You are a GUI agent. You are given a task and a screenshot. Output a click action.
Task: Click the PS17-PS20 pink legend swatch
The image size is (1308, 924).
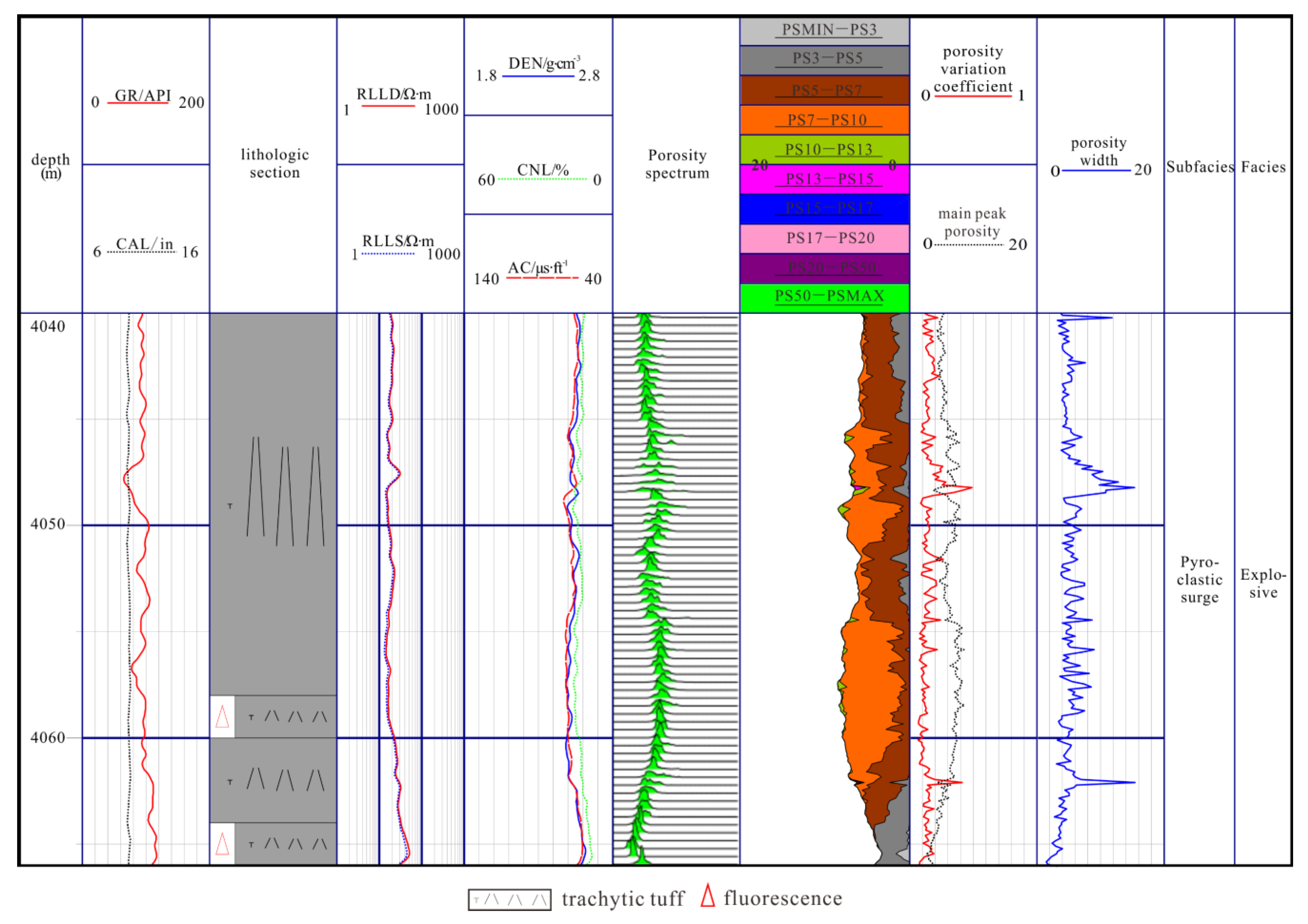(824, 238)
